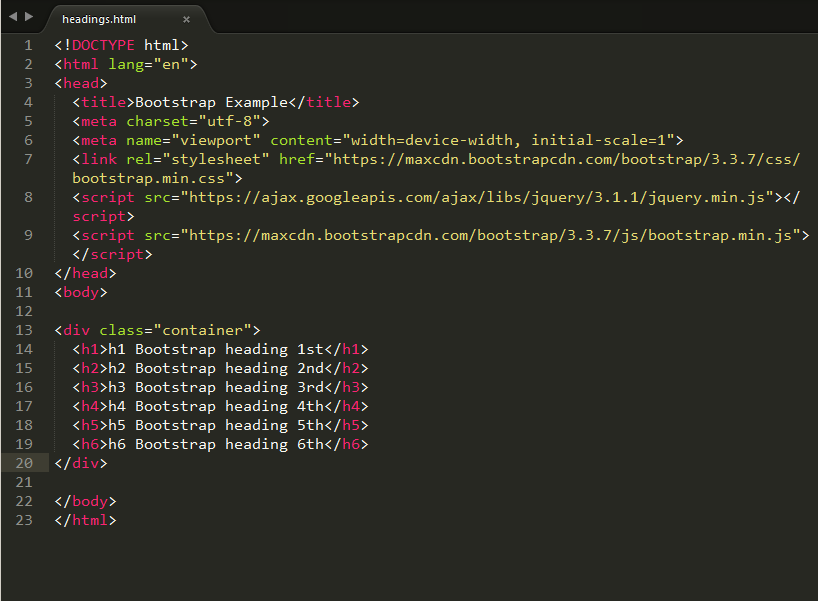818x601 pixels.
Task: Click the div tag on line 13
Action: 76,330
